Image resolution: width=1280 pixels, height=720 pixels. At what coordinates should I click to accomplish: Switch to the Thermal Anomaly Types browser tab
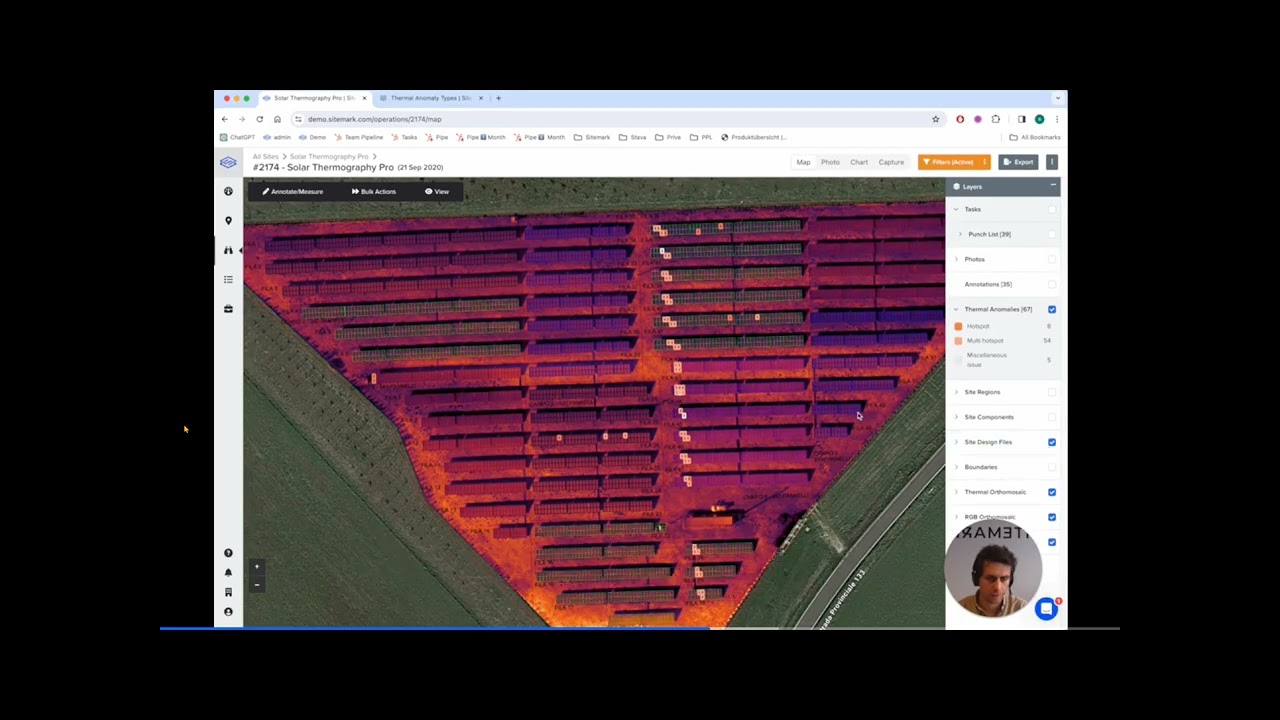point(429,98)
